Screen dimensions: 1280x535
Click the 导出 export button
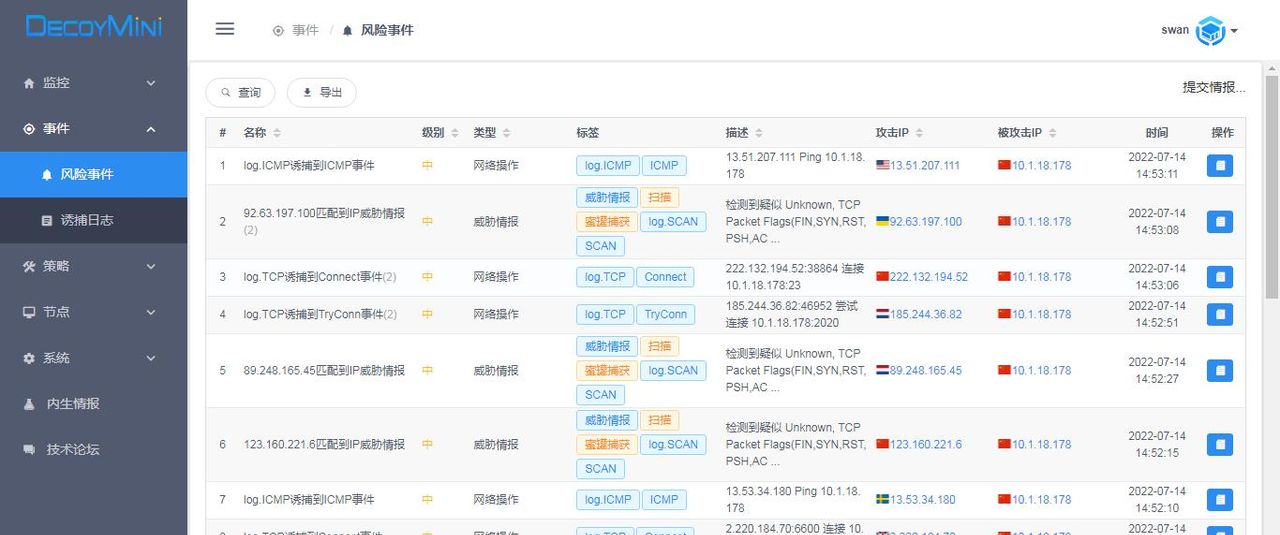coord(322,93)
